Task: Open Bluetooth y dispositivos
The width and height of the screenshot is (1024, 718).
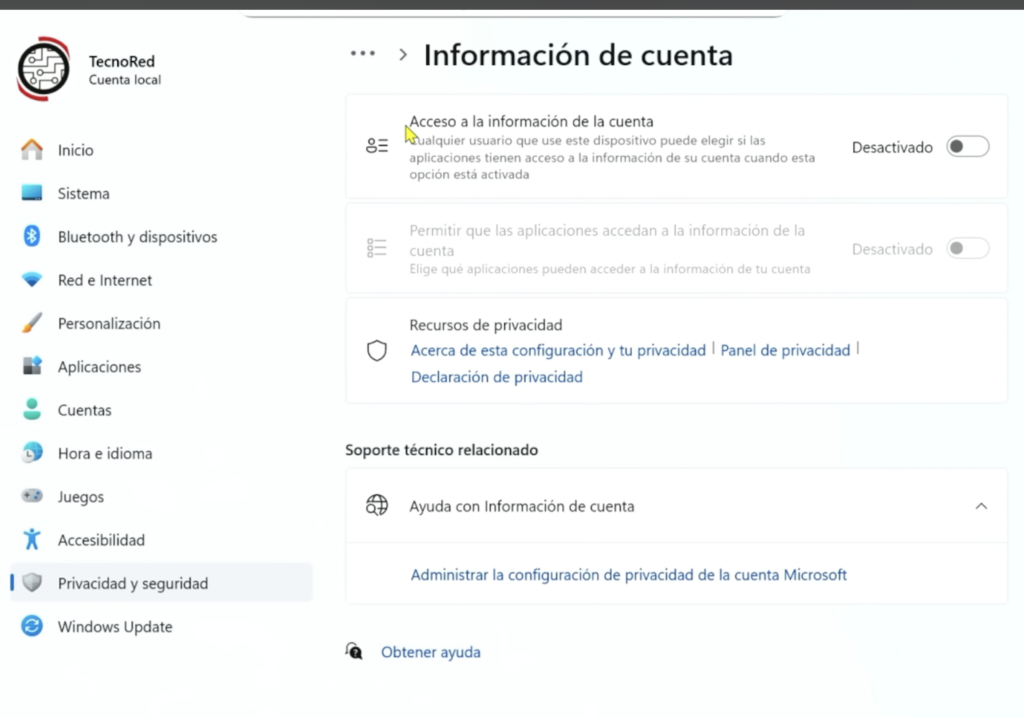Action: [161, 237]
